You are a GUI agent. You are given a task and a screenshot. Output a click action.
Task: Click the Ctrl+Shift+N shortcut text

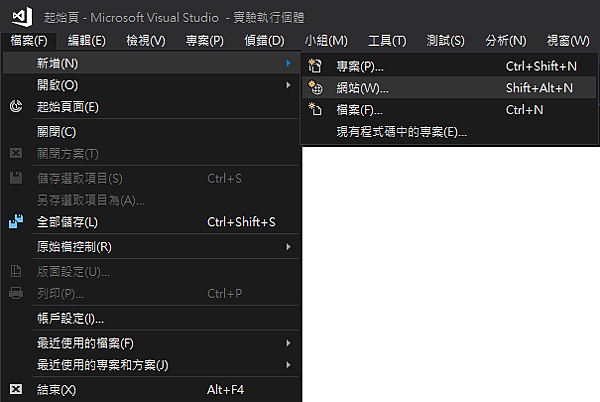(541, 66)
